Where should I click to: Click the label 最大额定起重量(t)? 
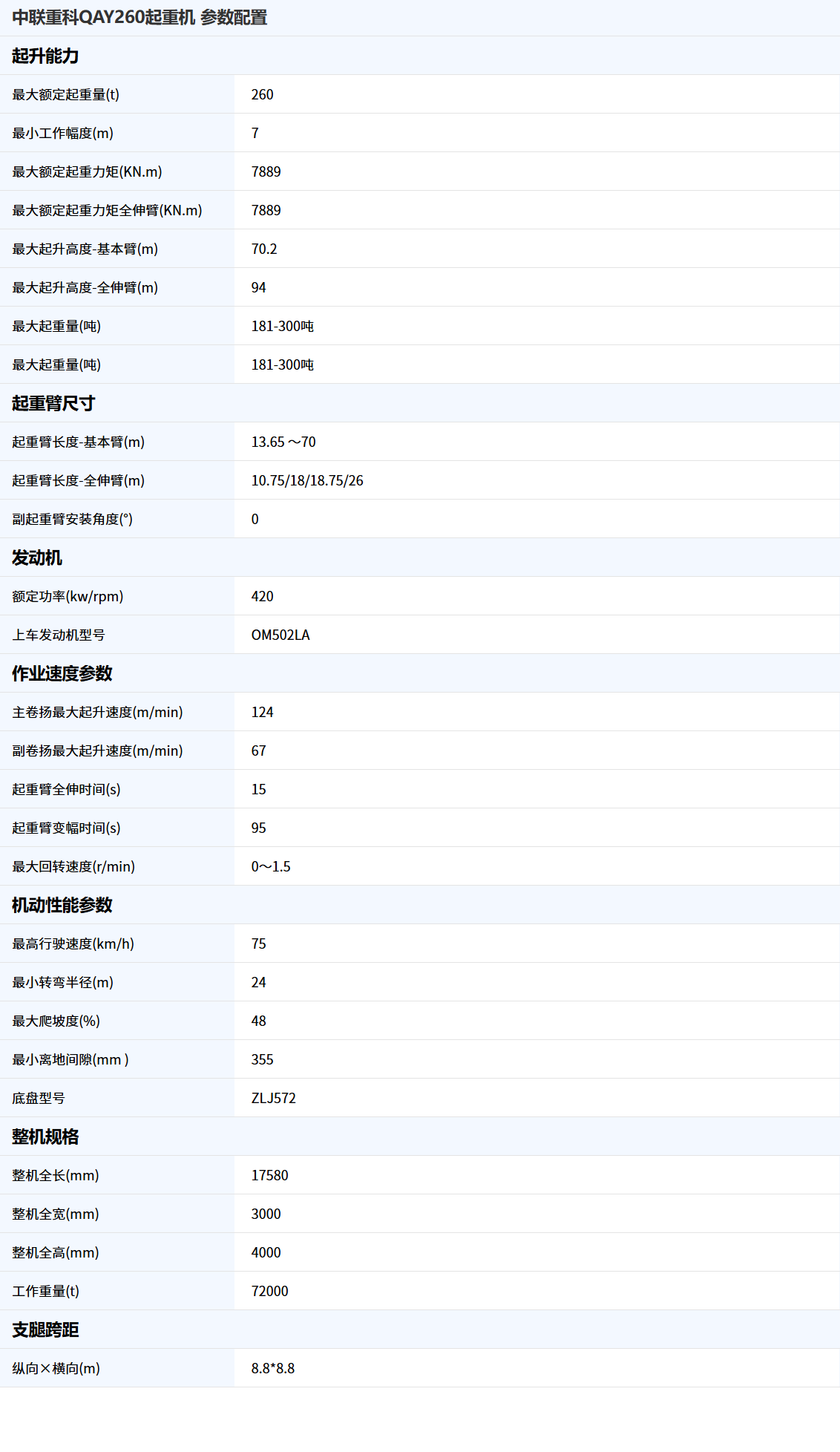click(x=65, y=94)
